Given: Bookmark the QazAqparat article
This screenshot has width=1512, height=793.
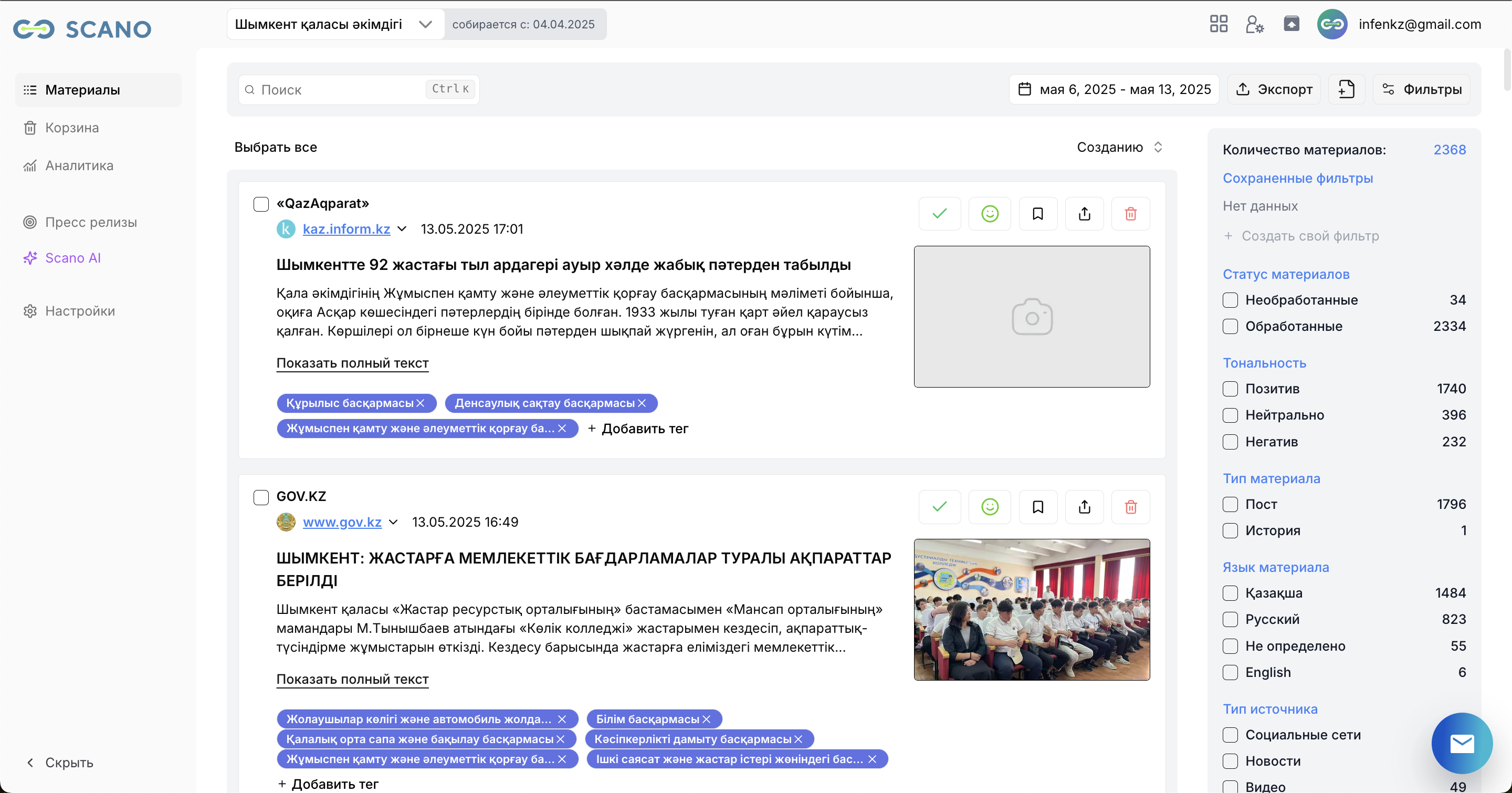Looking at the screenshot, I should coord(1038,214).
